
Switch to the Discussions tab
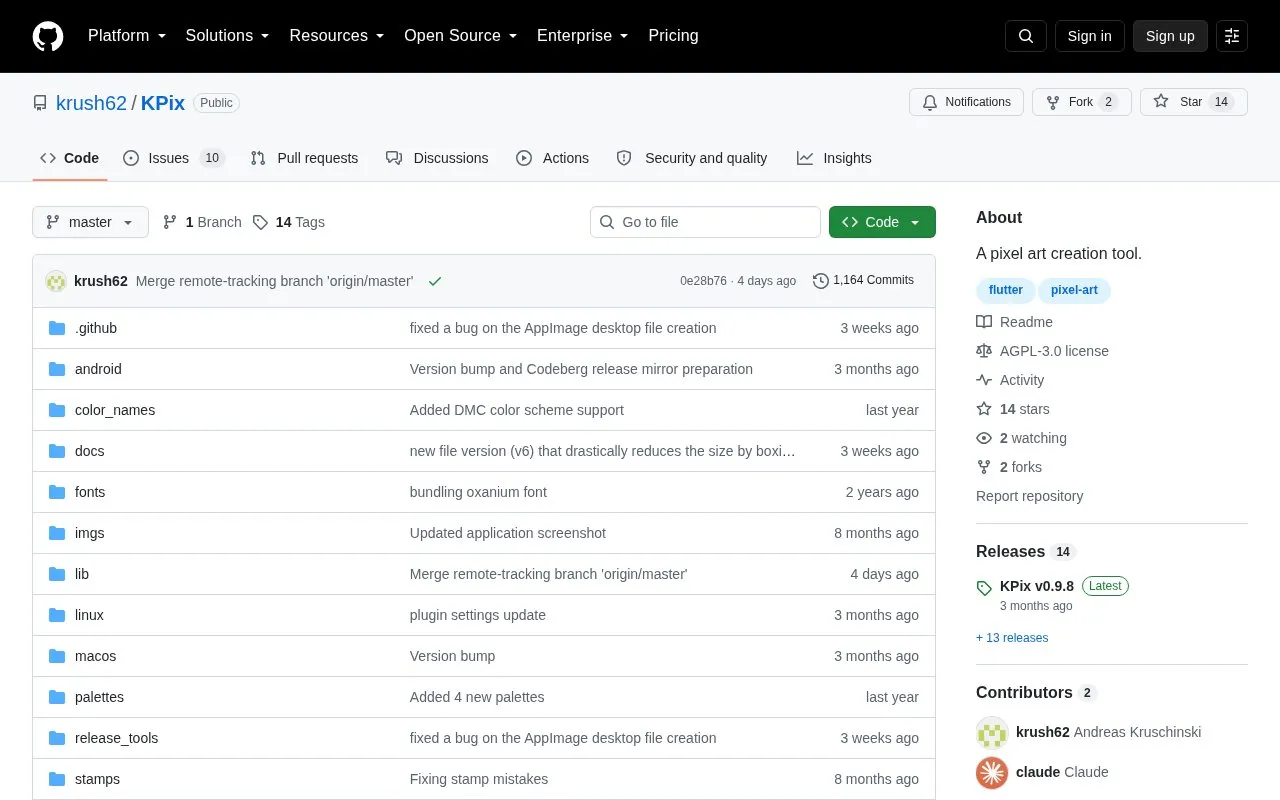pyautogui.click(x=437, y=158)
